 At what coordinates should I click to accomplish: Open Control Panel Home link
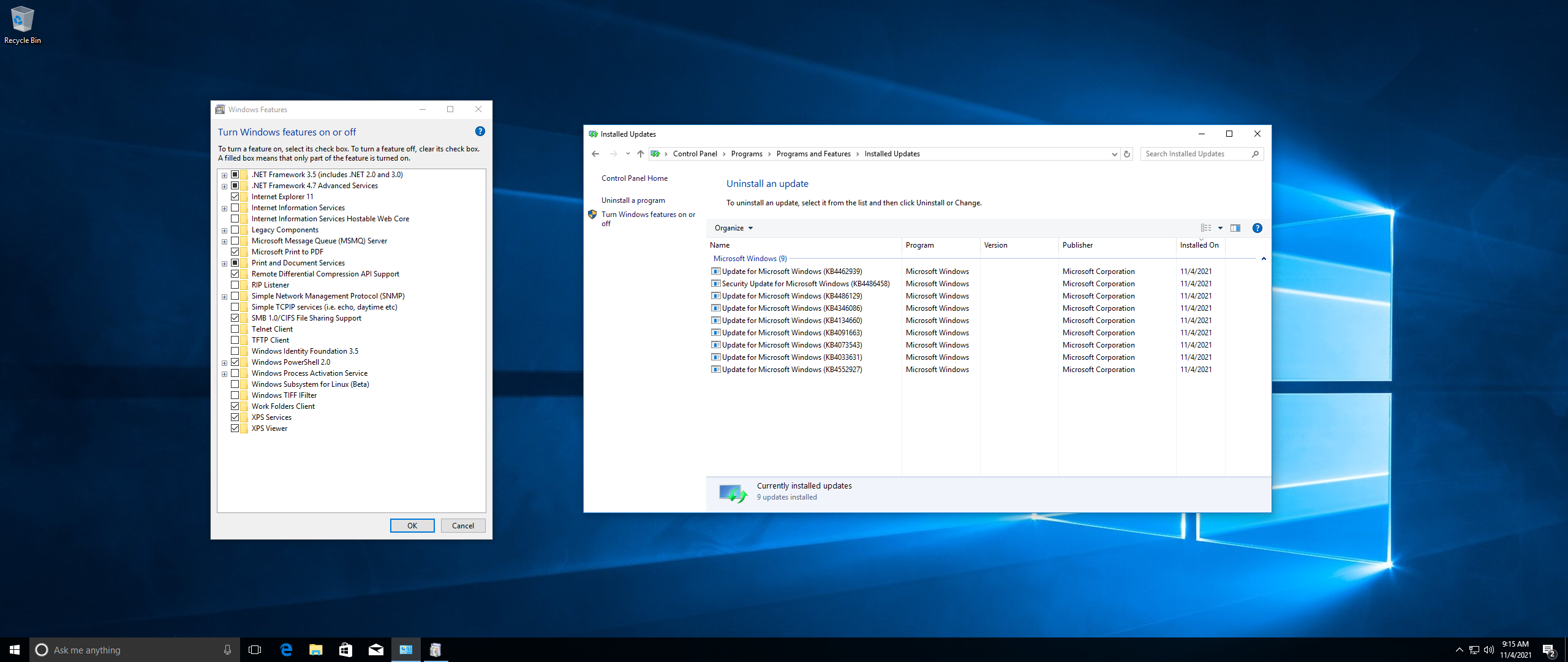pyautogui.click(x=634, y=178)
